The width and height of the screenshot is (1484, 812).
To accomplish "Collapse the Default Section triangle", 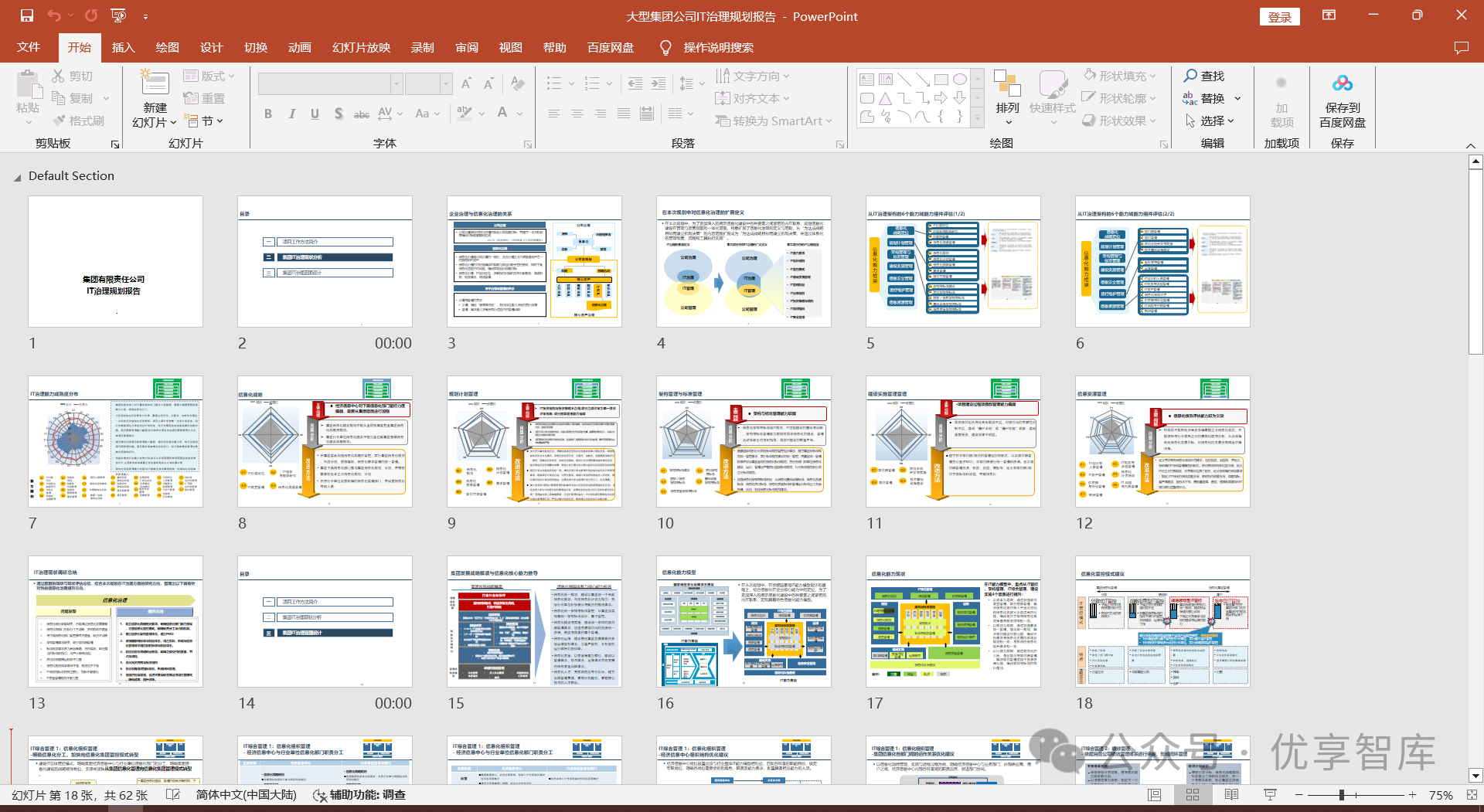I will pos(17,178).
